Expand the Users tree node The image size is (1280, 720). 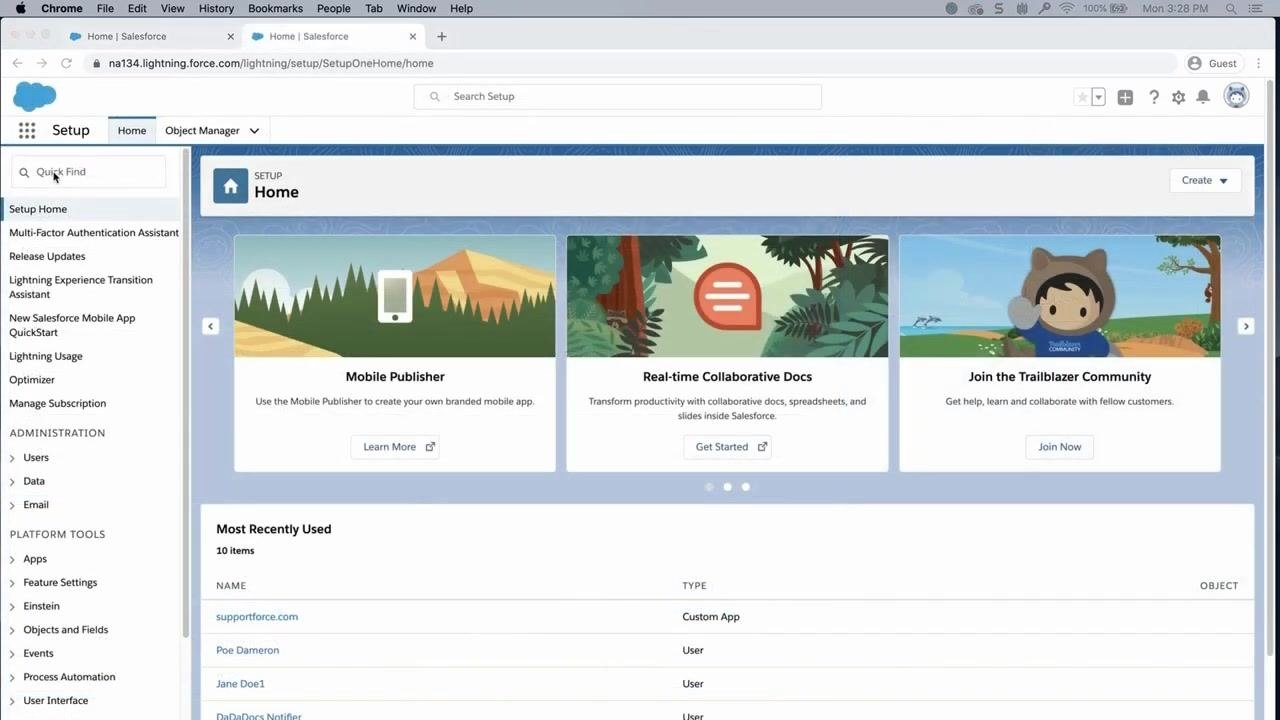click(x=12, y=458)
